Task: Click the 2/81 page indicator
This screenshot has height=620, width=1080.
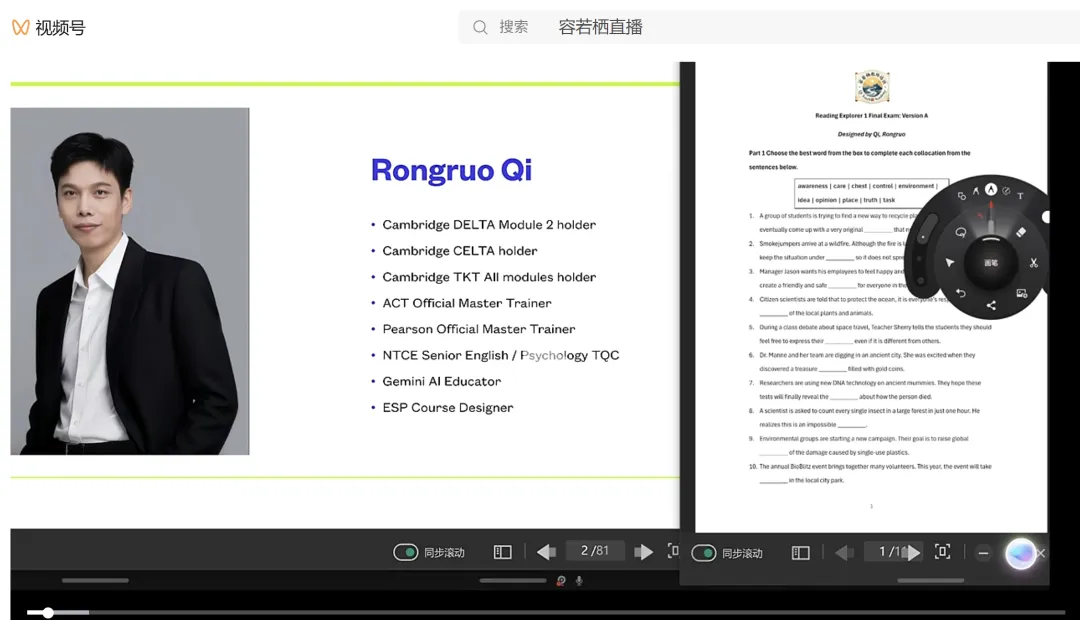Action: (x=594, y=551)
